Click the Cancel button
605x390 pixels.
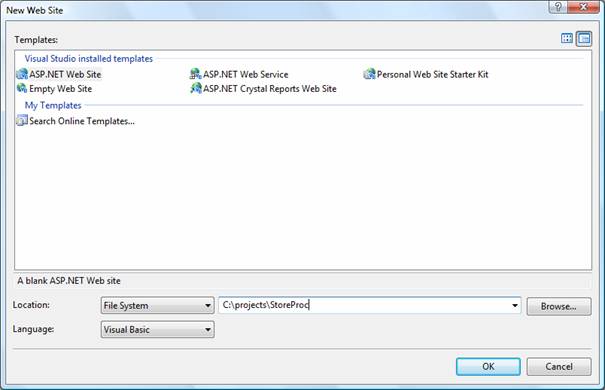pyautogui.click(x=559, y=366)
